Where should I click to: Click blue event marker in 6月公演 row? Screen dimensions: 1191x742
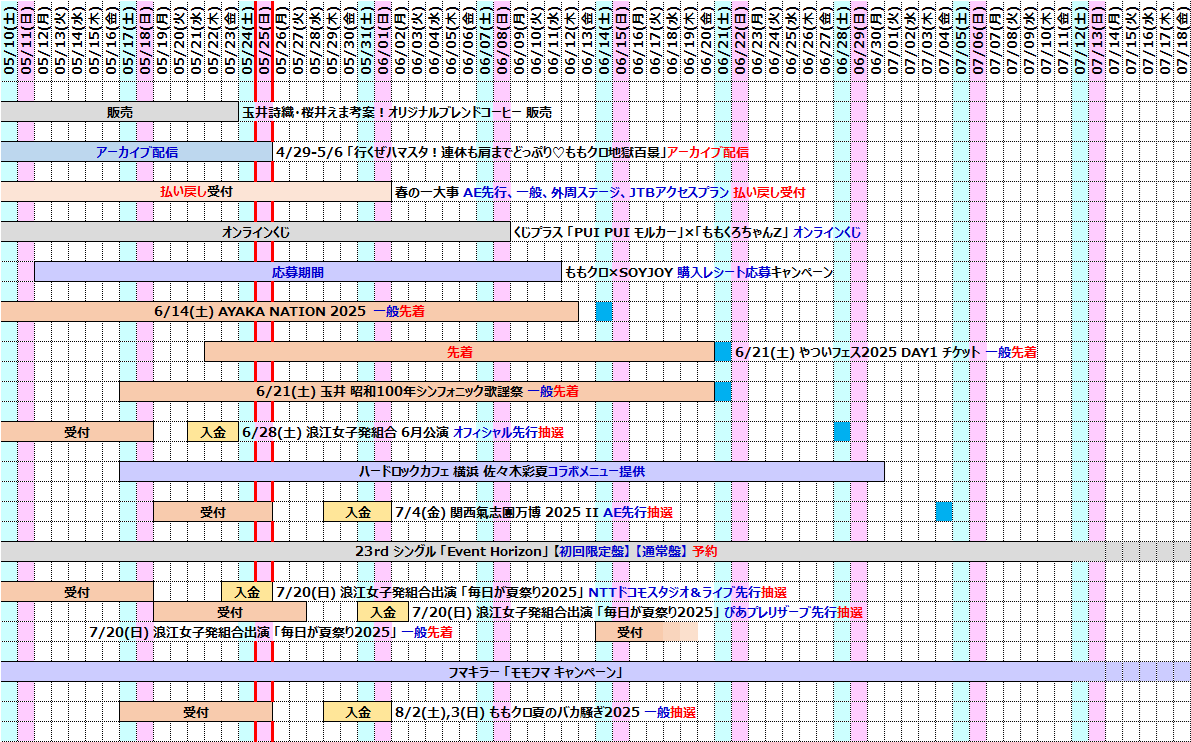(x=842, y=432)
